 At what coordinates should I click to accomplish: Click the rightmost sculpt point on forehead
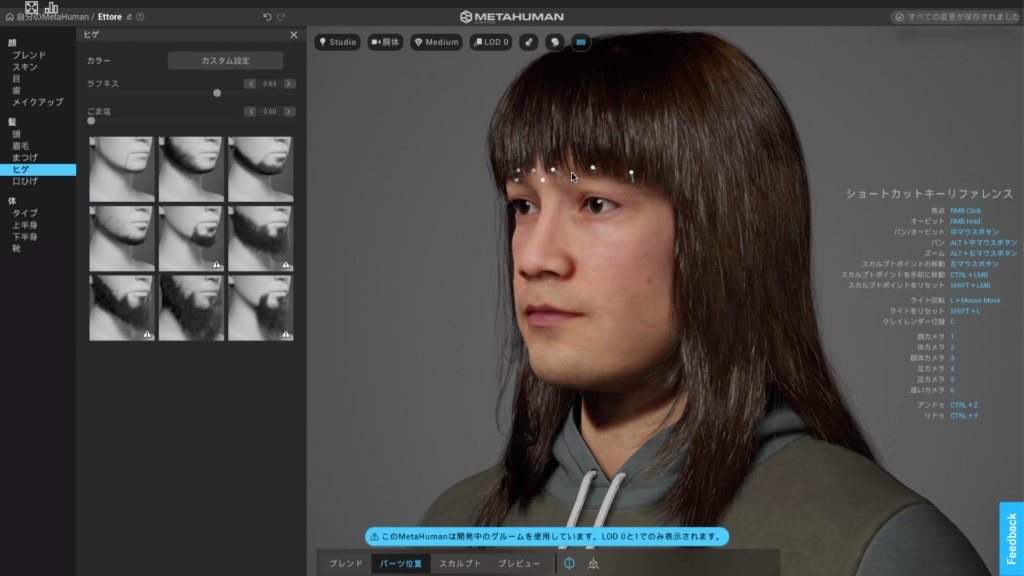tap(632, 173)
